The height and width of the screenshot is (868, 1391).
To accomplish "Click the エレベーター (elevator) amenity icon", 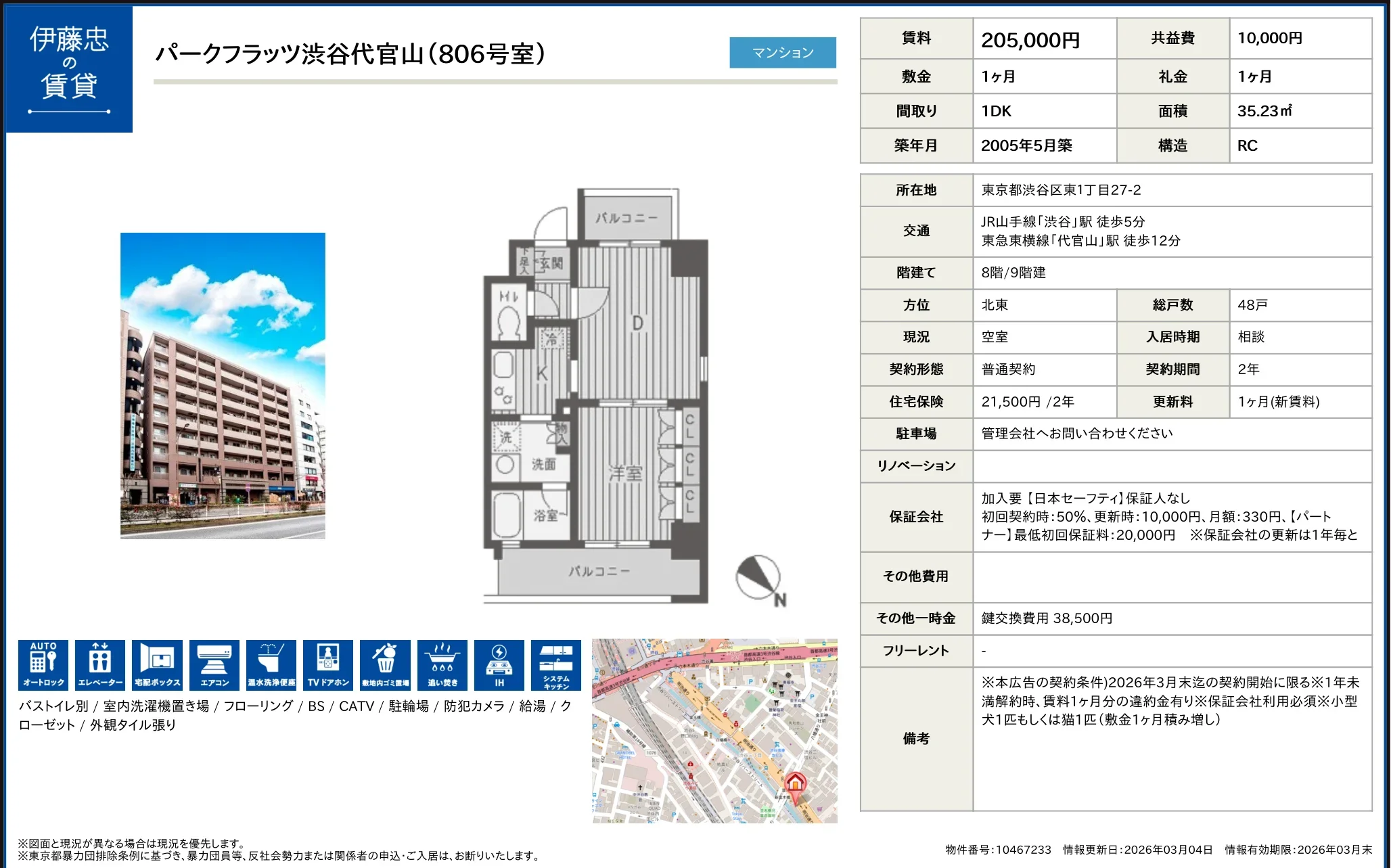I will [x=99, y=664].
